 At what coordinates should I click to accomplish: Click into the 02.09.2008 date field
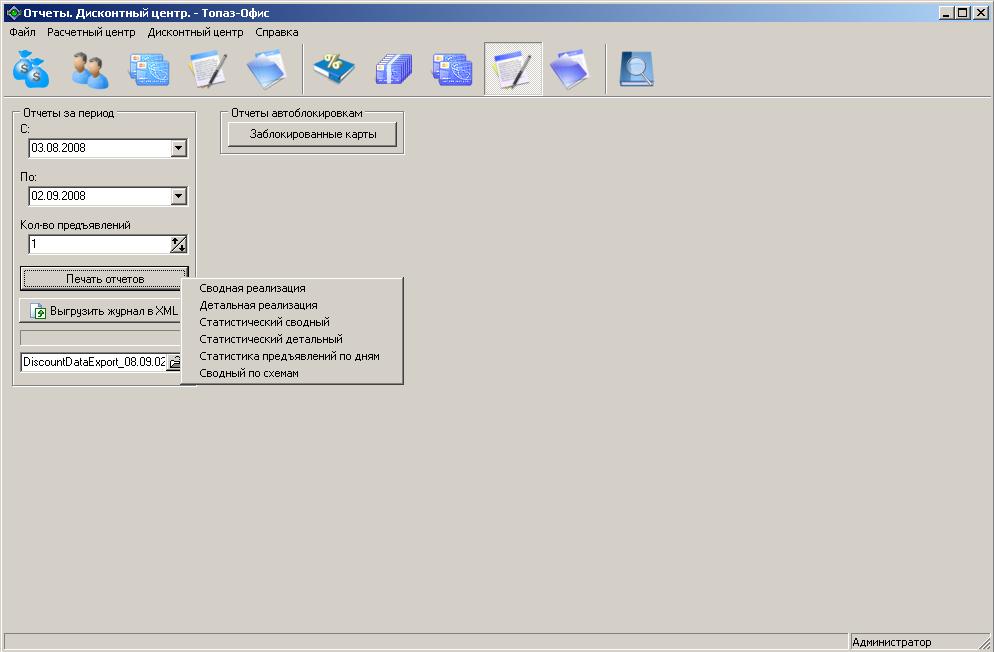[x=100, y=196]
